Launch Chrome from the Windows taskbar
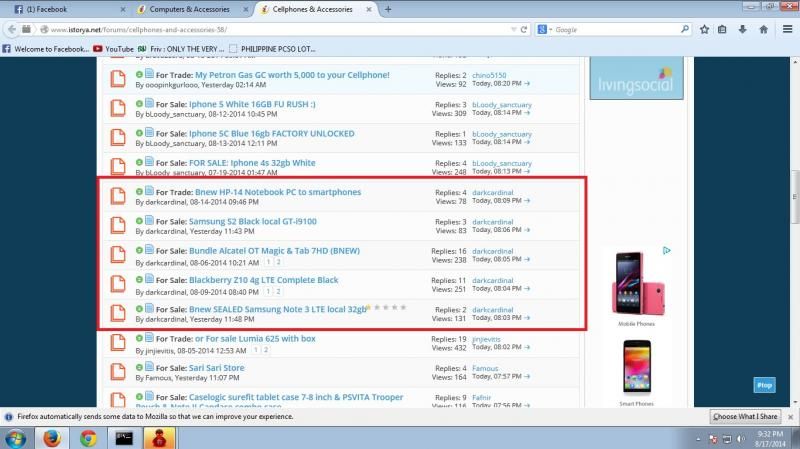This screenshot has width=800, height=449. click(x=88, y=437)
